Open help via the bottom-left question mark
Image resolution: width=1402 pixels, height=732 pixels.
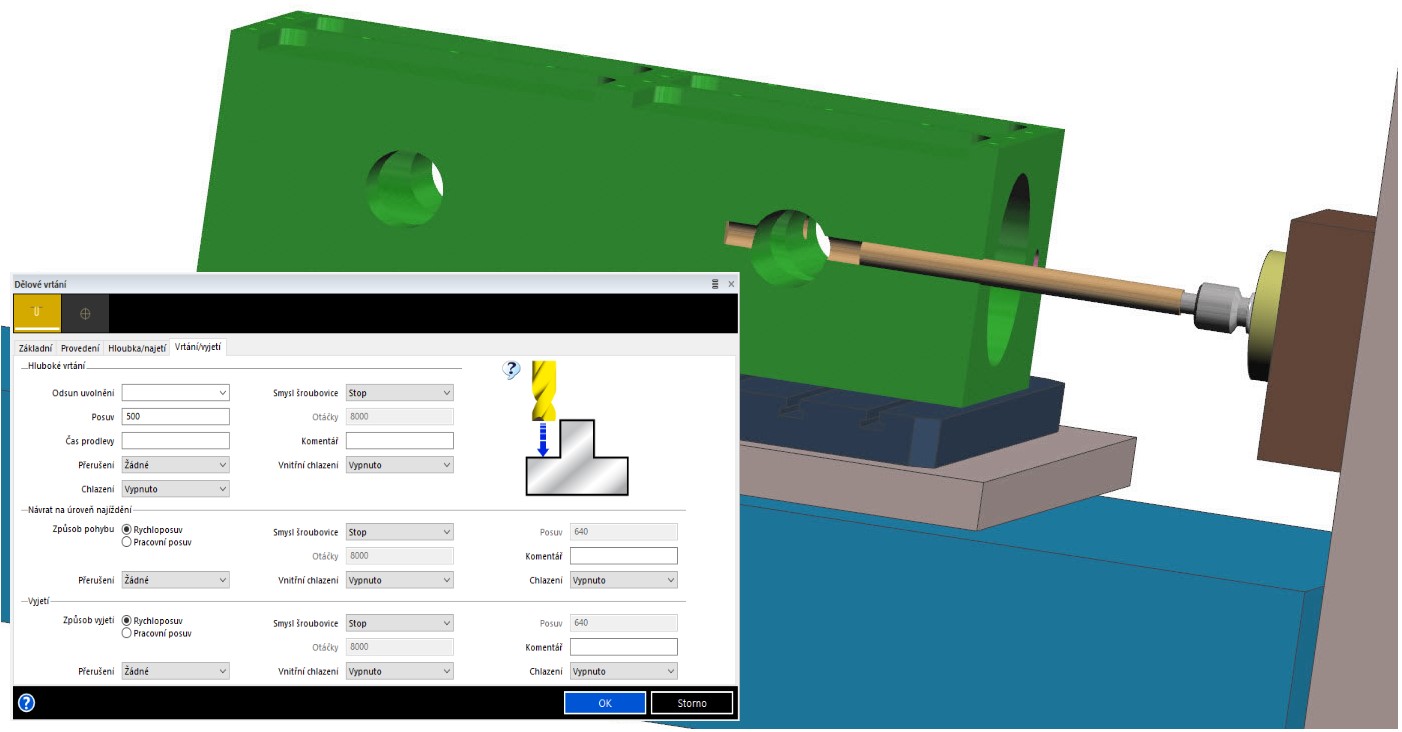tap(27, 703)
